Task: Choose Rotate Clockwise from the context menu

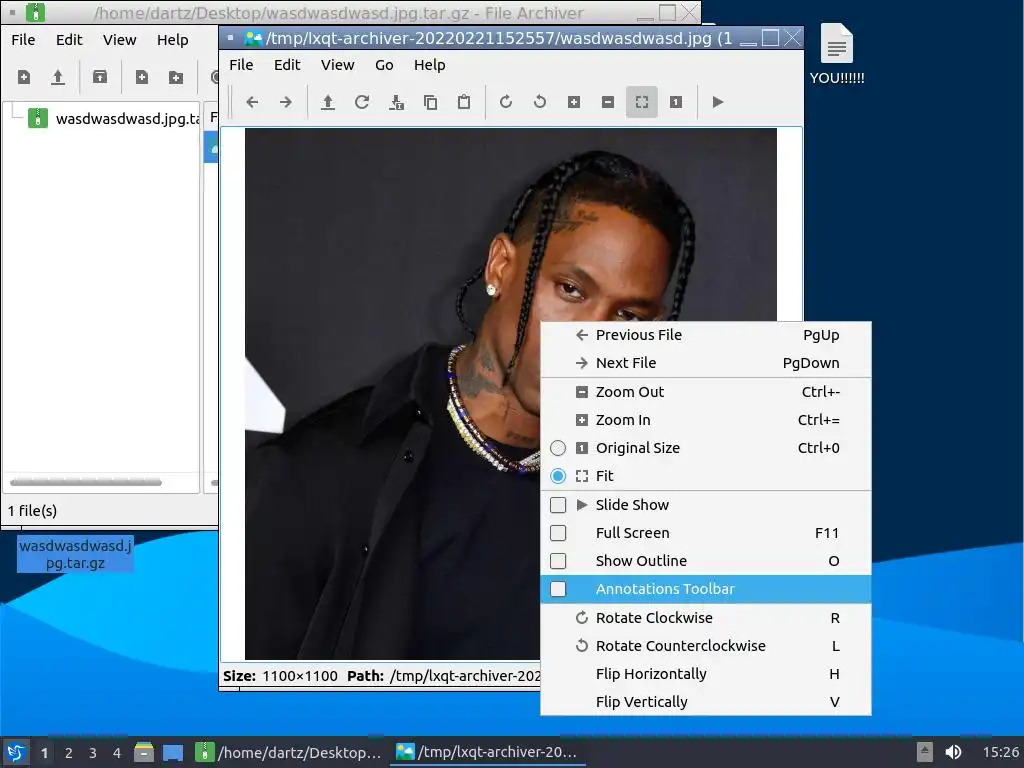Action: coord(706,618)
